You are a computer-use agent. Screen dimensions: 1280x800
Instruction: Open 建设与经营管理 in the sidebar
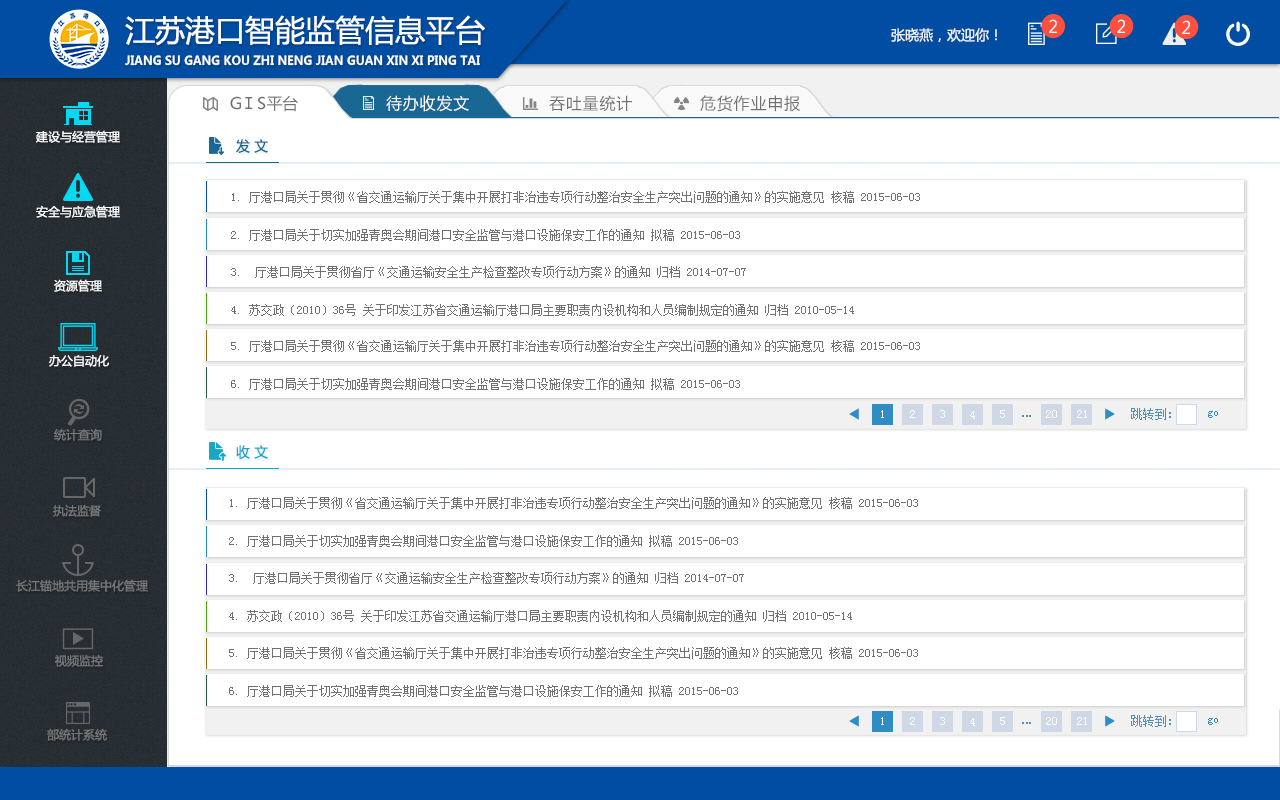pyautogui.click(x=78, y=122)
